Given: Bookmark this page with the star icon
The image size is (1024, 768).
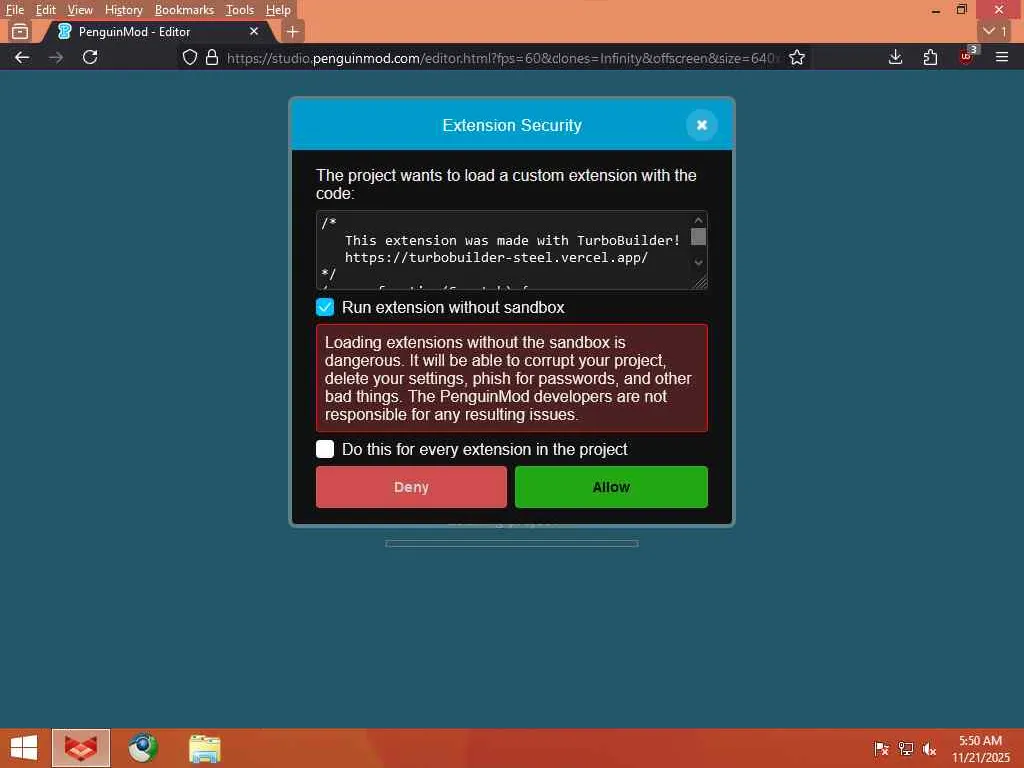Looking at the screenshot, I should point(797,57).
